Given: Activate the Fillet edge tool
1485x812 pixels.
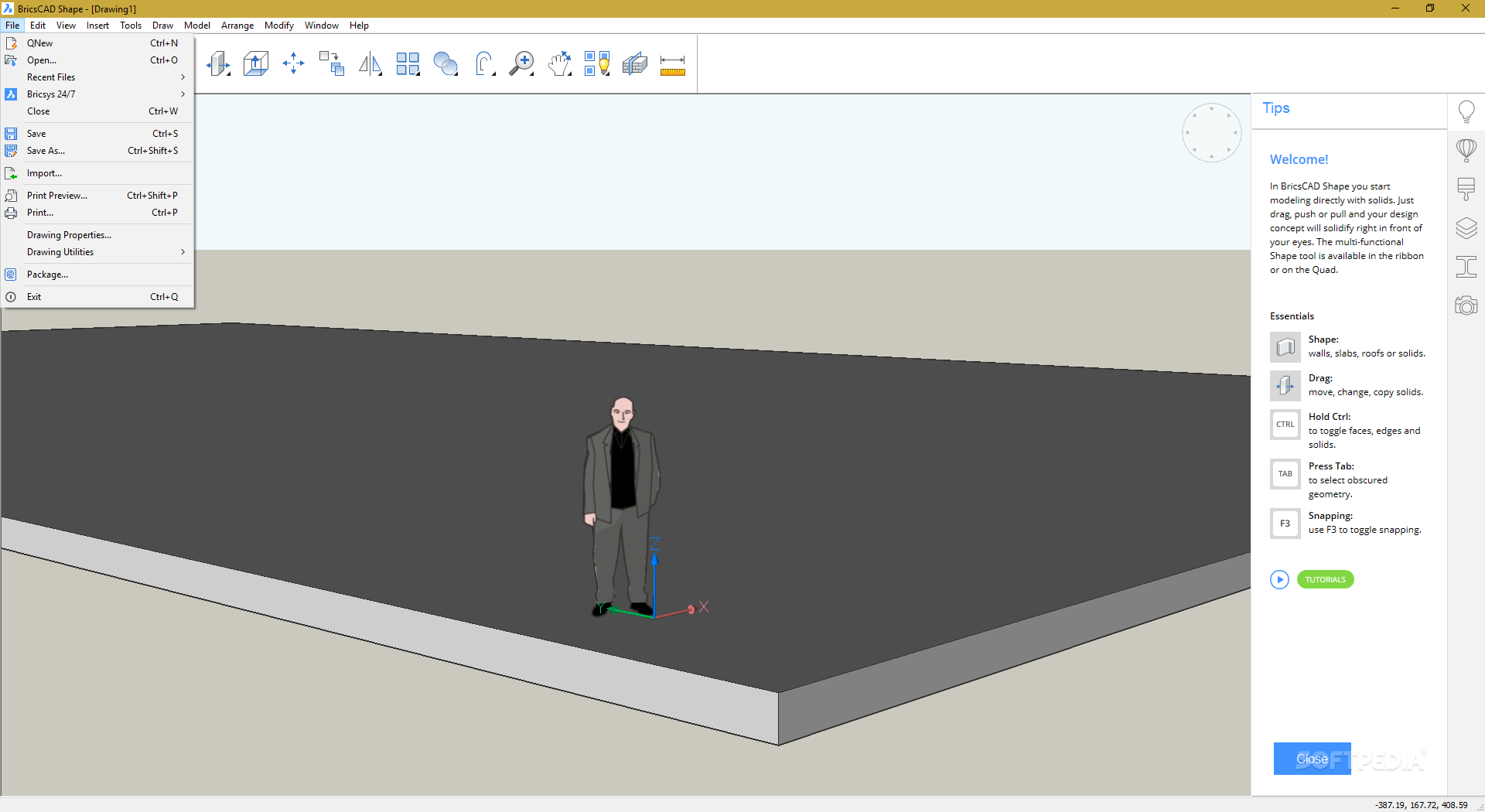Looking at the screenshot, I should tap(484, 63).
